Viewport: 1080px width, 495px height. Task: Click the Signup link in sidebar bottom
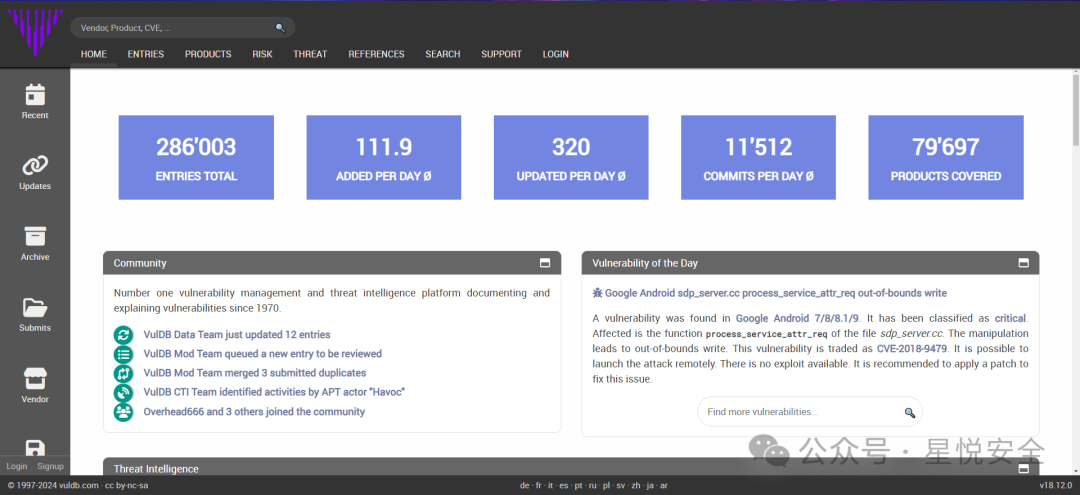(x=50, y=466)
